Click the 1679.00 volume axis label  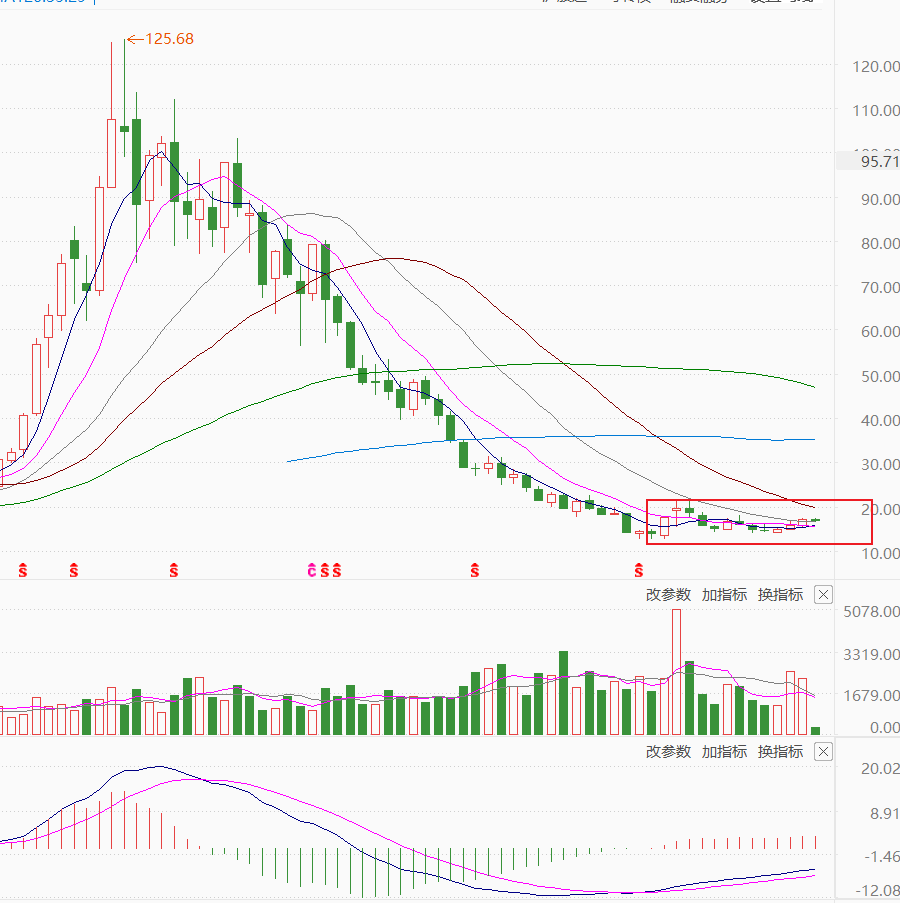[871, 695]
